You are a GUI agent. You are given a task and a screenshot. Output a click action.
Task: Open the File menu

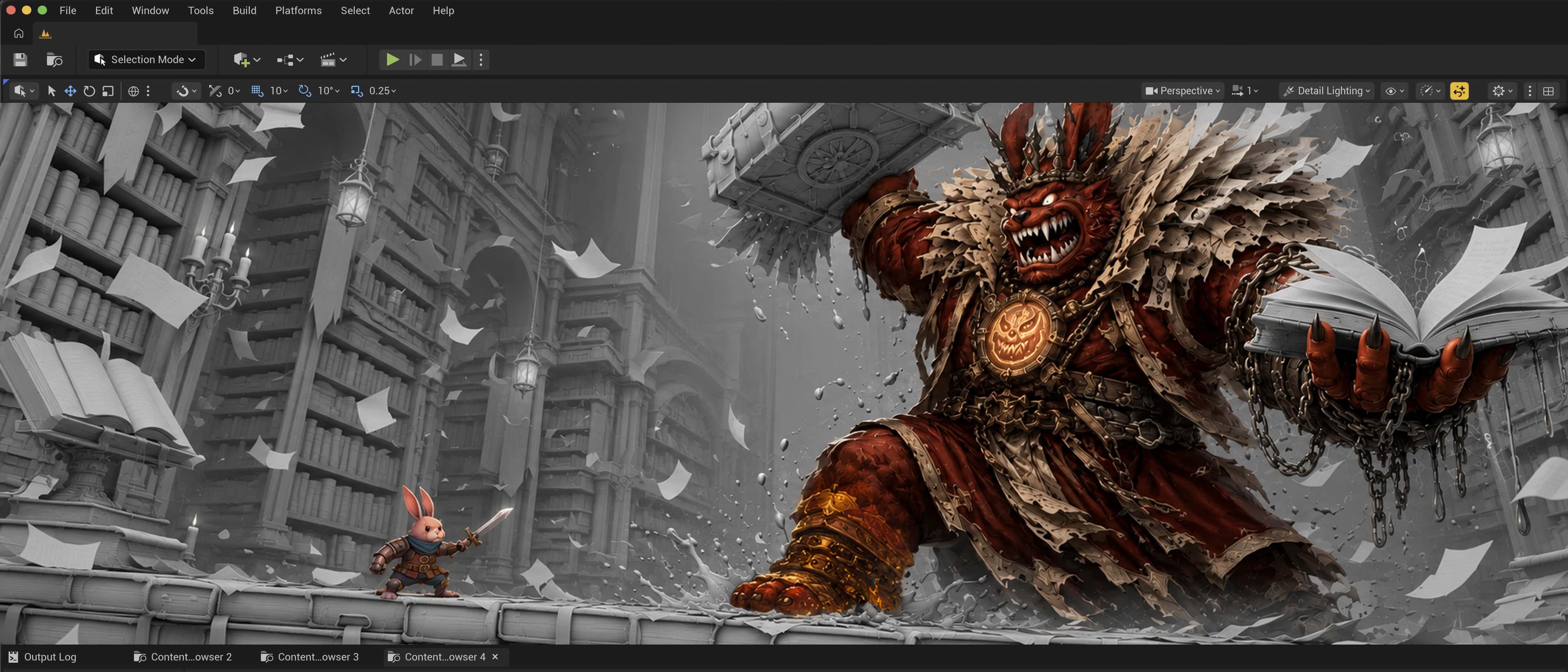pos(68,10)
